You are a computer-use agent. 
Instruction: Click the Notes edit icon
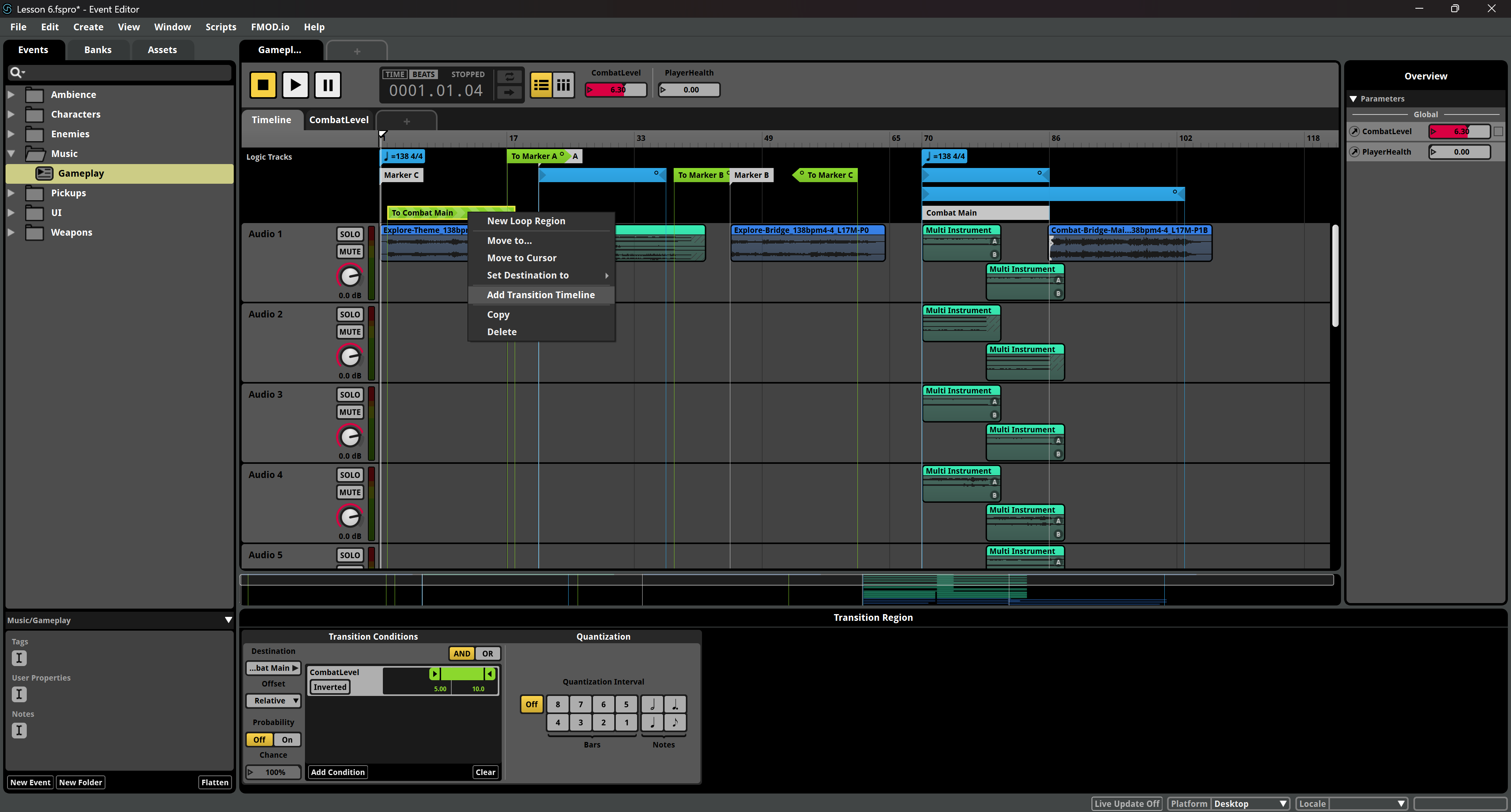[19, 731]
